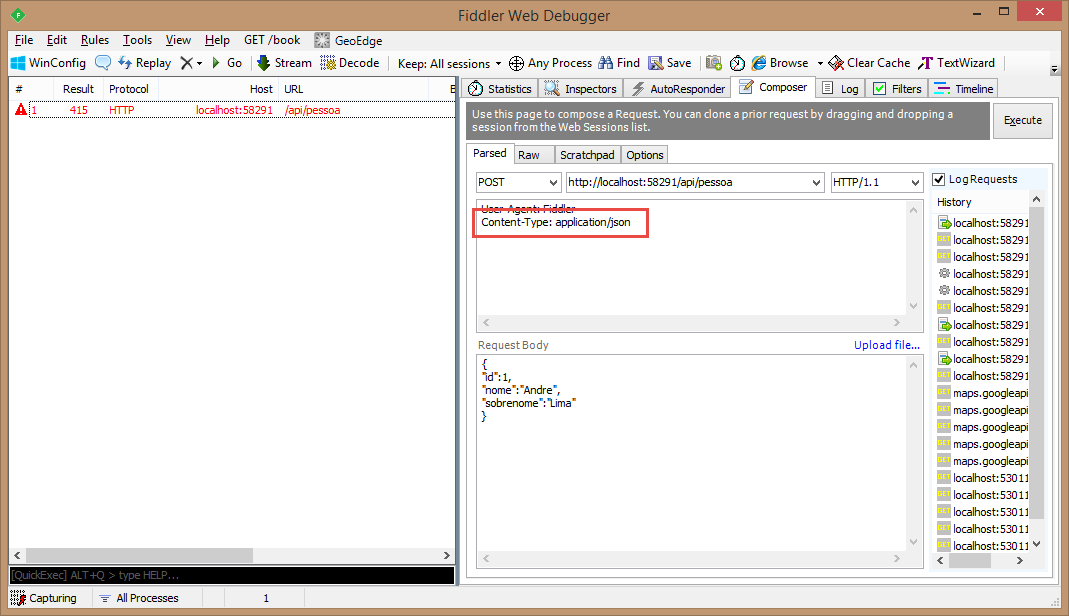Open WinConfig from the toolbar
Image resolution: width=1069 pixels, height=616 pixels.
click(48, 63)
